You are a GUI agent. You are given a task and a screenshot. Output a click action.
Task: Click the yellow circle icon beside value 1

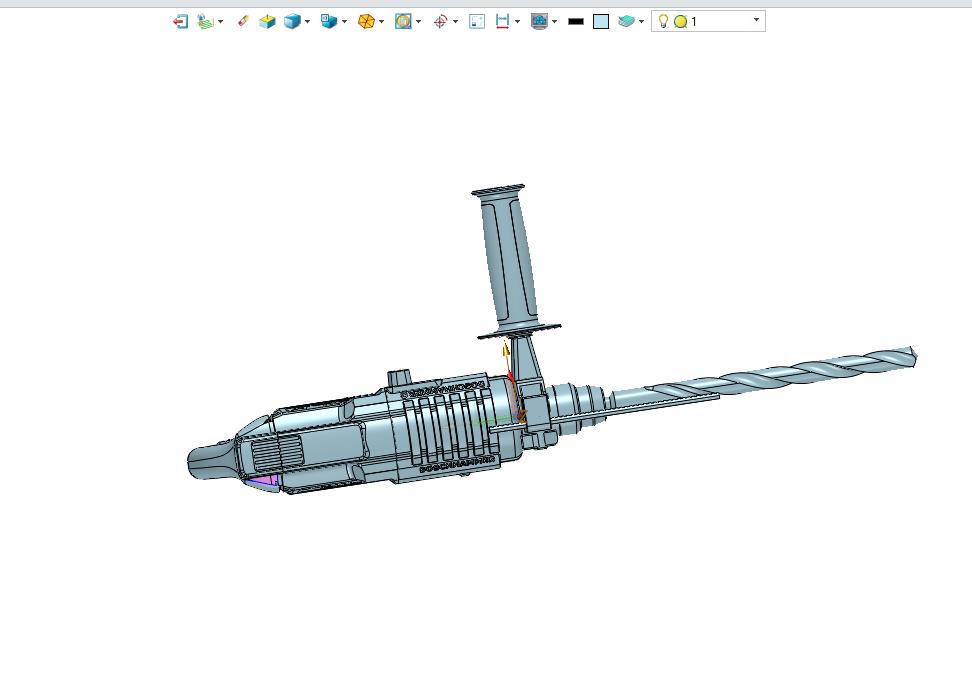[x=680, y=22]
